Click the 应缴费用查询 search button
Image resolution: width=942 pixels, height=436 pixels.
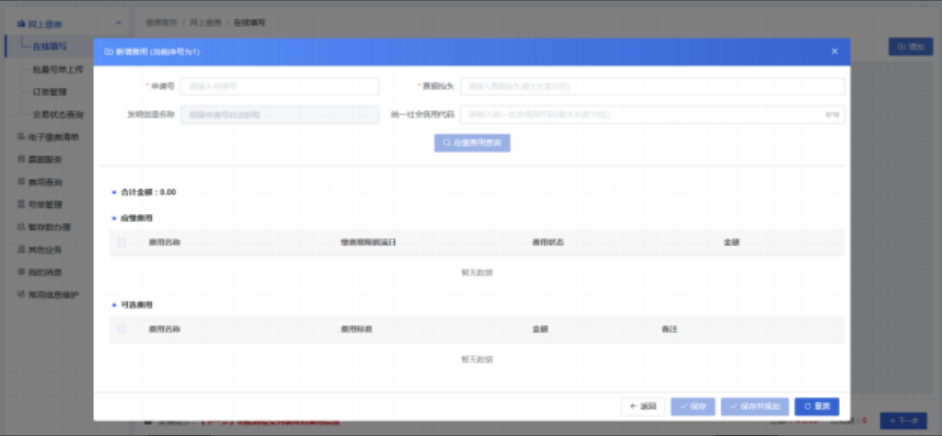click(x=472, y=143)
